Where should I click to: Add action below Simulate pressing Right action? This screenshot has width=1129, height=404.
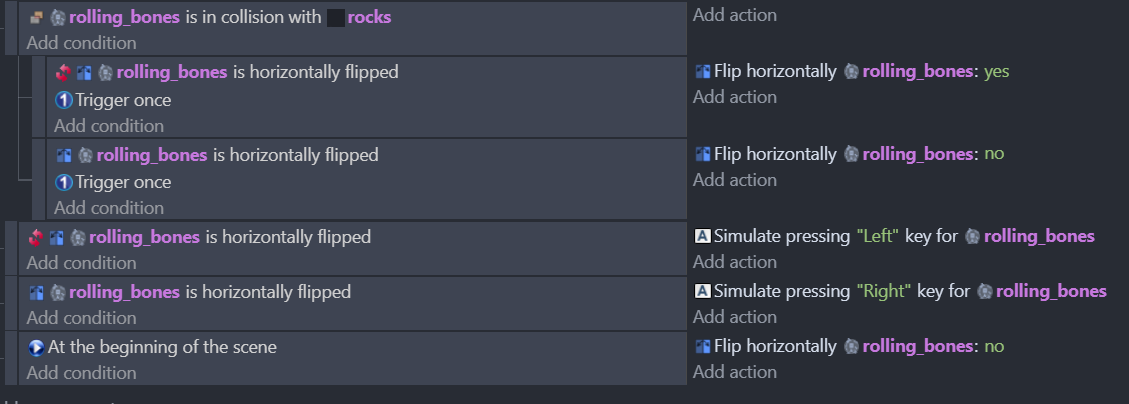(735, 317)
